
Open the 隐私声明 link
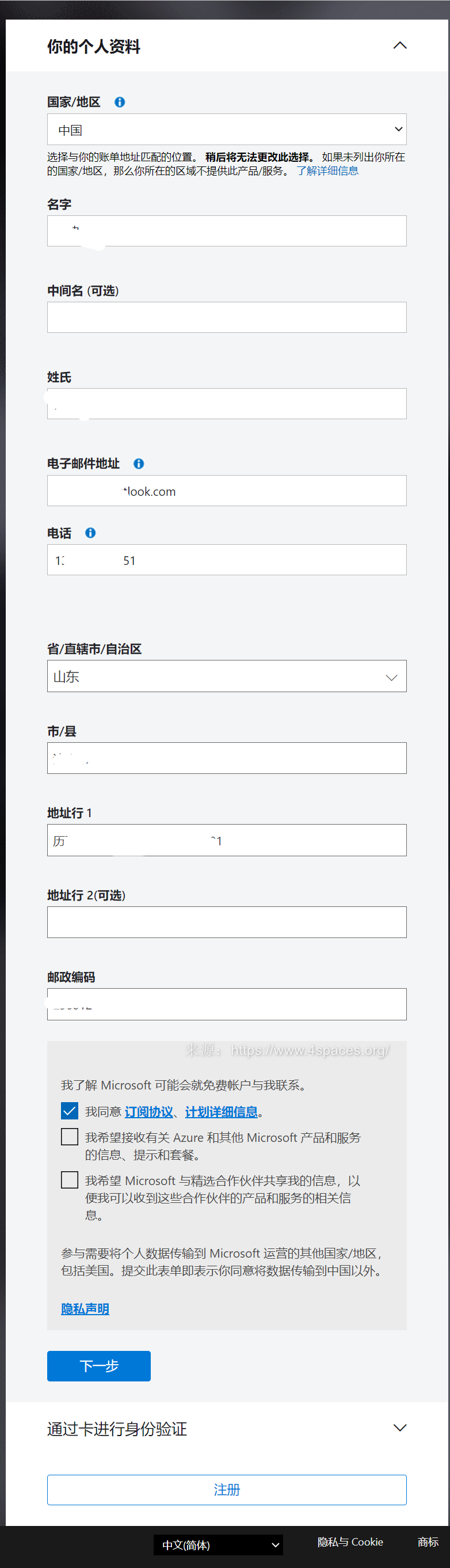85,1309
